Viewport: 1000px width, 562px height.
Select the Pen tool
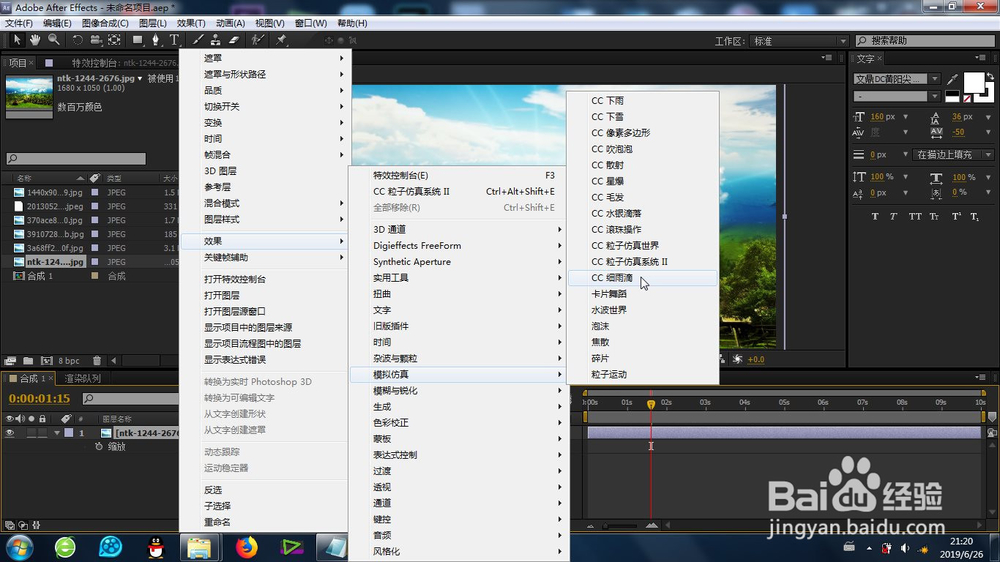click(x=155, y=40)
